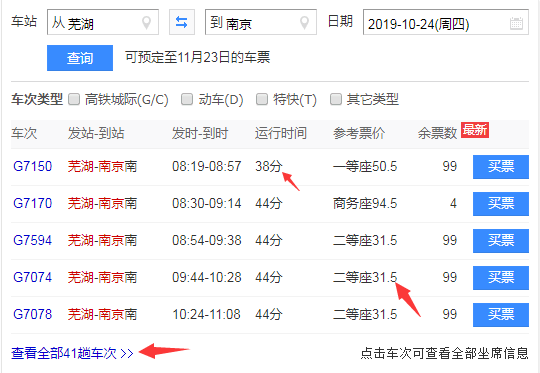This screenshot has height=373, width=540.
Task: Open calendar icon in date field
Action: 516,23
